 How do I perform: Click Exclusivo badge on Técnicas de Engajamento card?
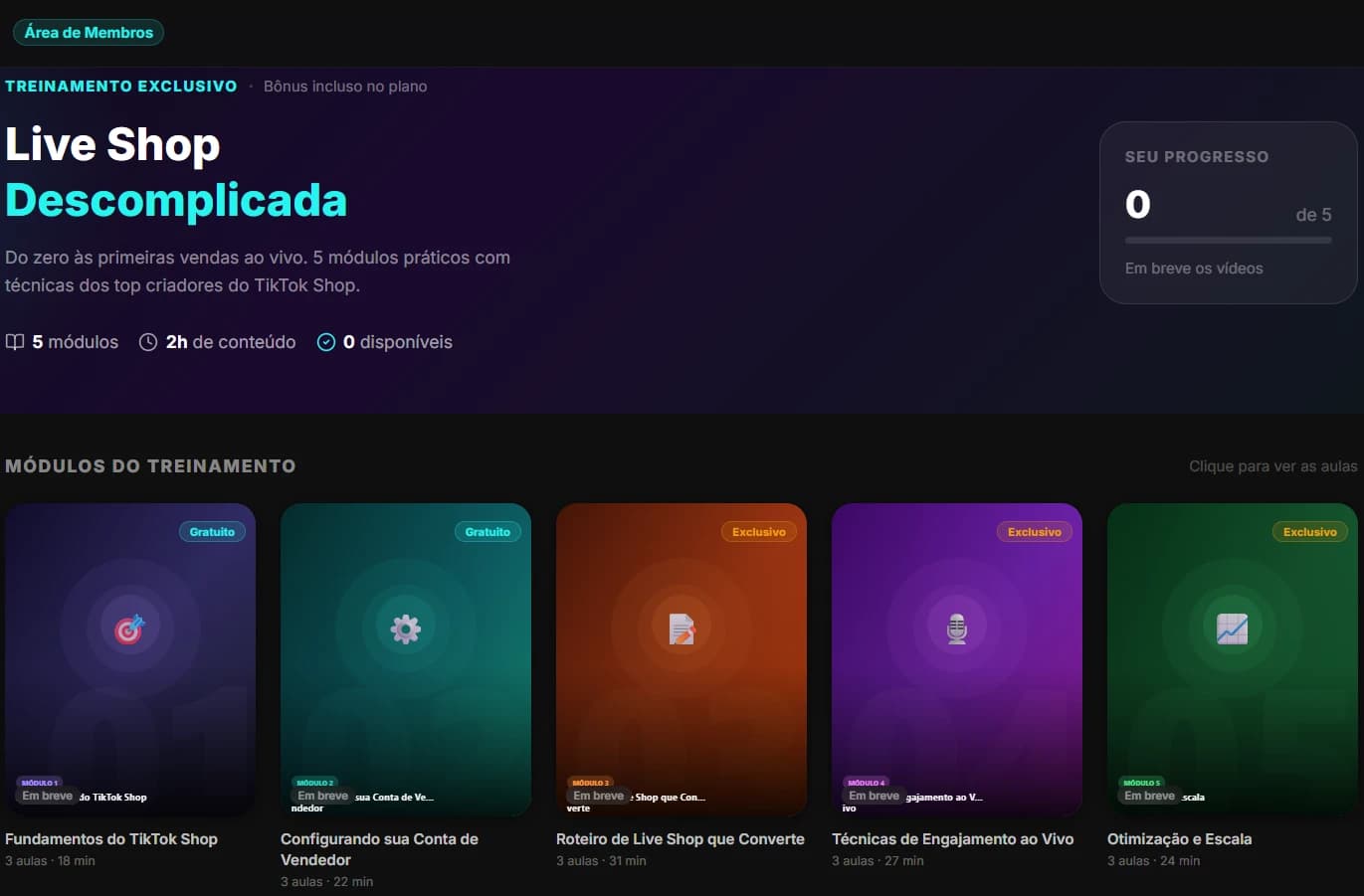1035,532
